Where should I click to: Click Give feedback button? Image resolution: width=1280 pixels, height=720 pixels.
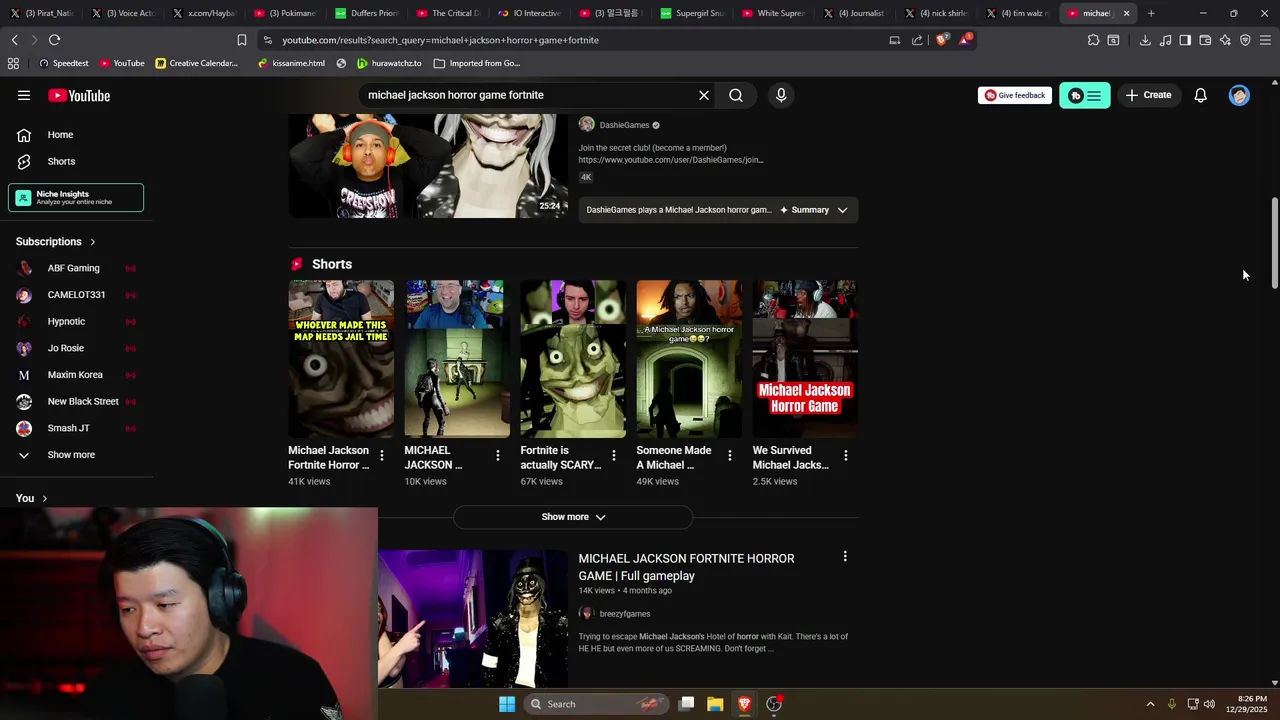(1015, 95)
